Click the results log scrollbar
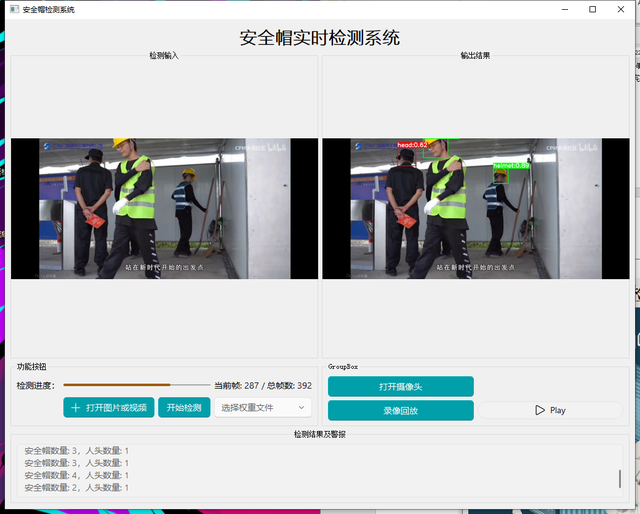The height and width of the screenshot is (514, 640). (620, 477)
